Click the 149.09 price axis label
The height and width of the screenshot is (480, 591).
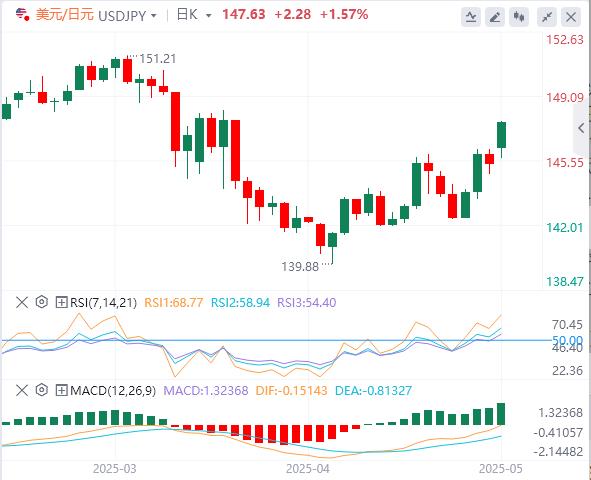point(565,98)
